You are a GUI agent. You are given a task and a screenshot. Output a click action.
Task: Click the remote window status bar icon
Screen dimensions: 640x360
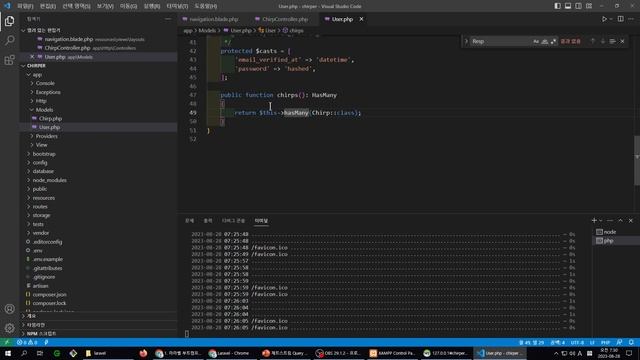(7, 342)
